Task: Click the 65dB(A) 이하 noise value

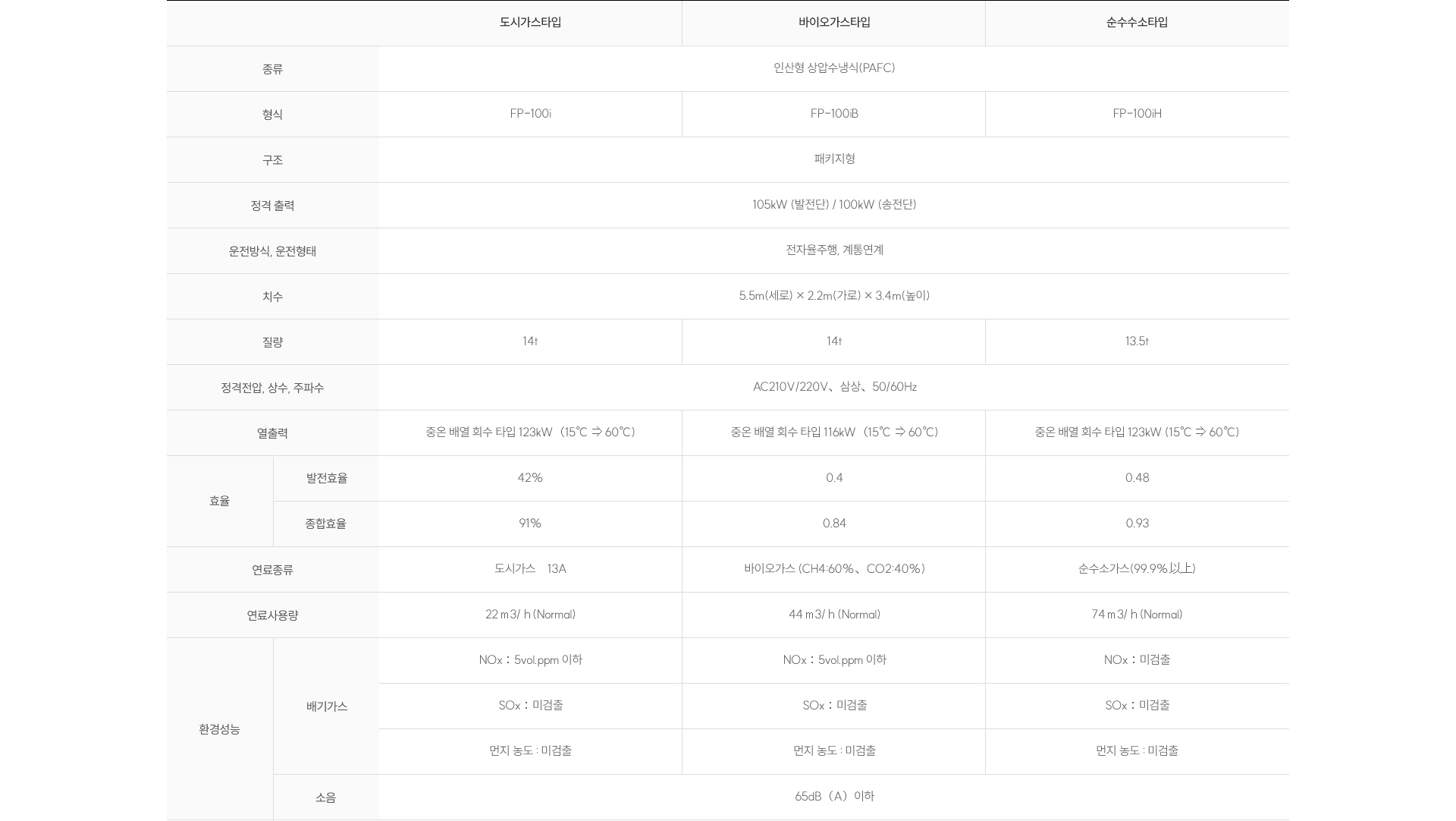Action: [834, 797]
